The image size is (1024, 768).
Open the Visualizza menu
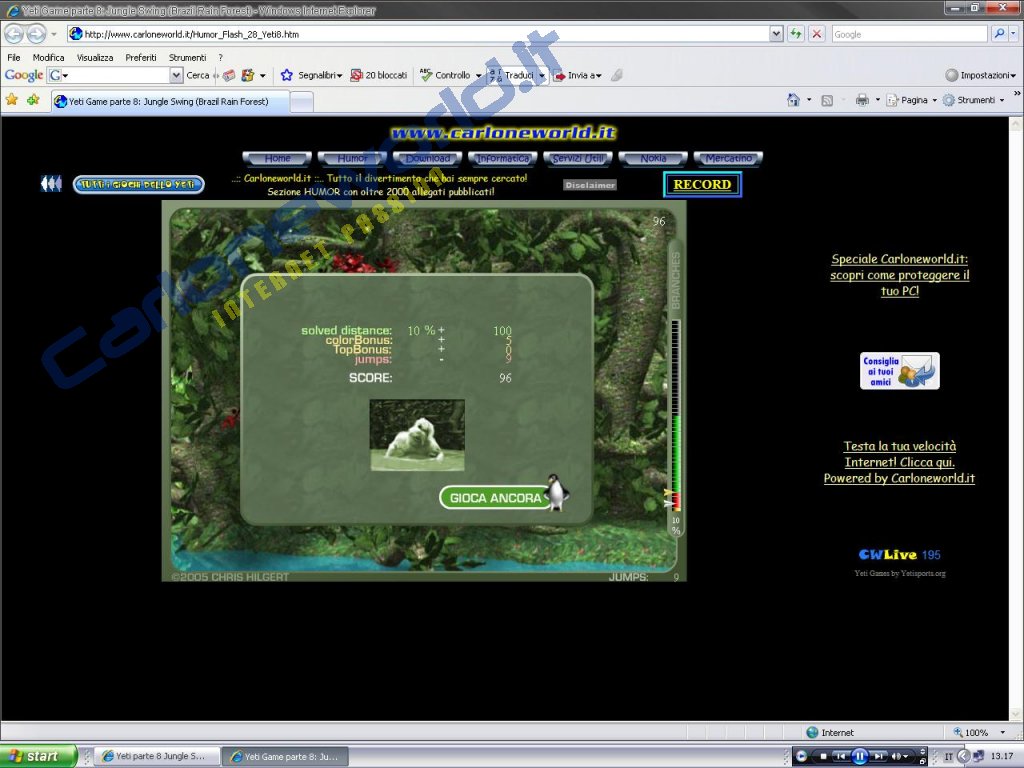point(95,57)
